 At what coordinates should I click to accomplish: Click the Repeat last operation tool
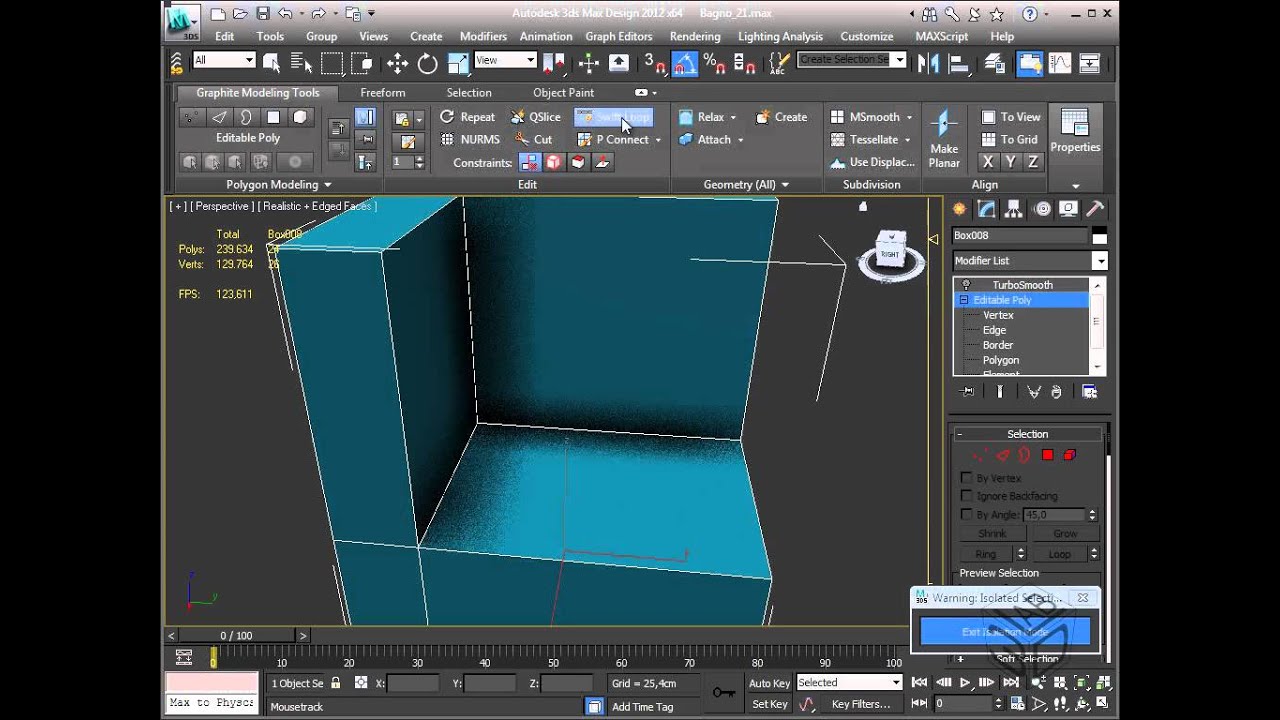(467, 117)
